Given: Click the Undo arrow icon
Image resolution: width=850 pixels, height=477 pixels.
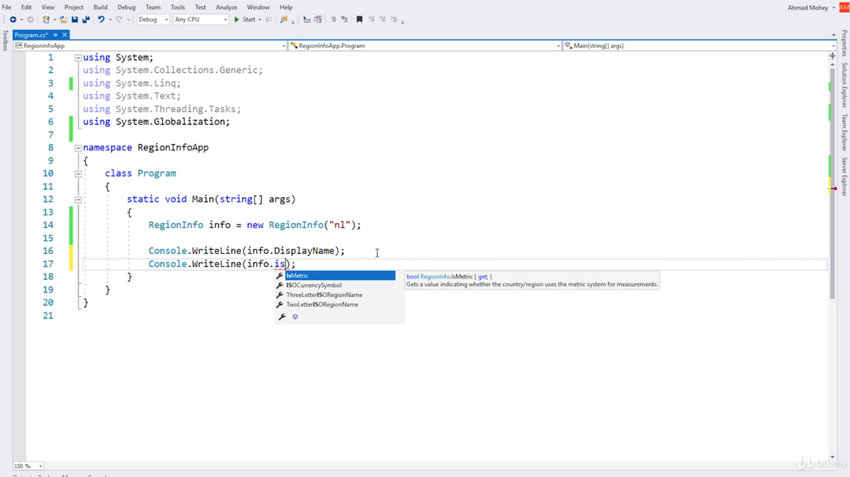Looking at the screenshot, I should pyautogui.click(x=101, y=20).
